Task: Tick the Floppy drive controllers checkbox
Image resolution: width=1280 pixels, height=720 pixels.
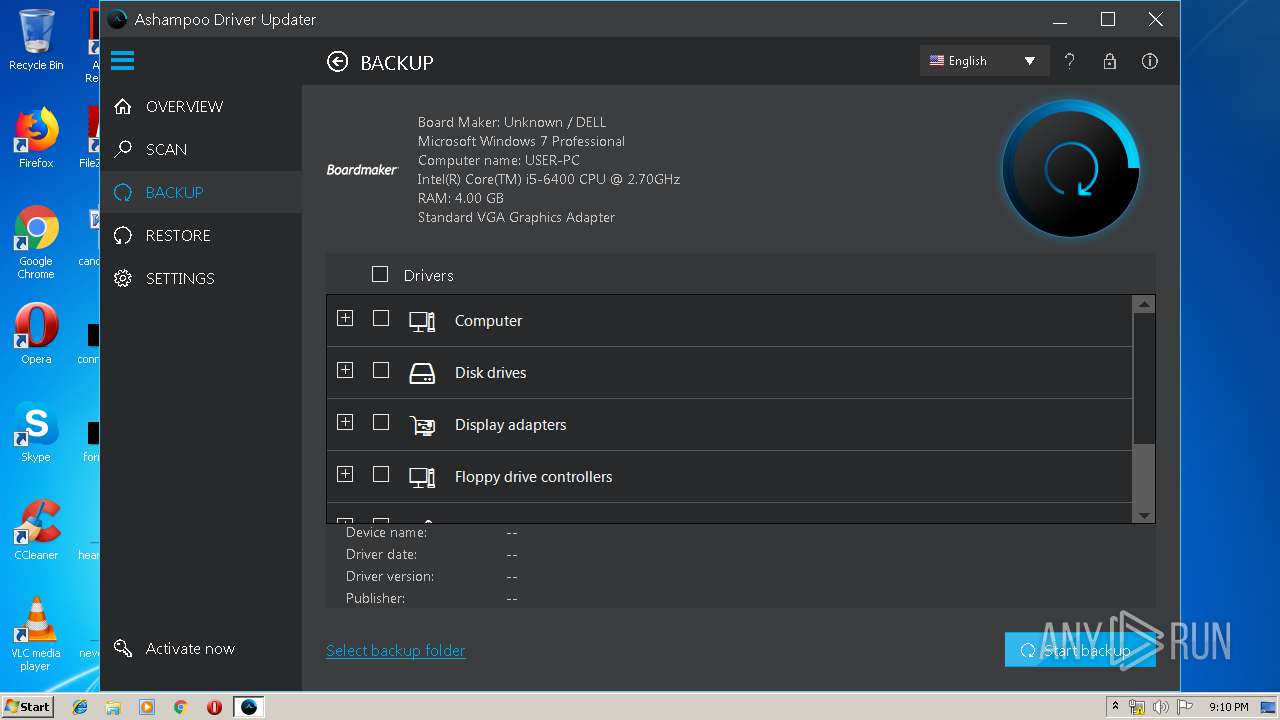Action: click(381, 474)
